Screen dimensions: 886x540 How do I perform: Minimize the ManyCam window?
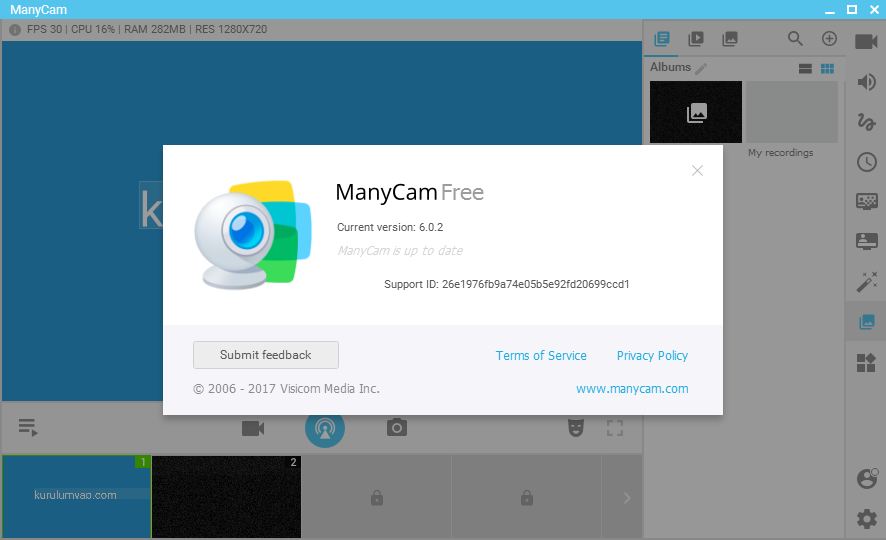(829, 10)
